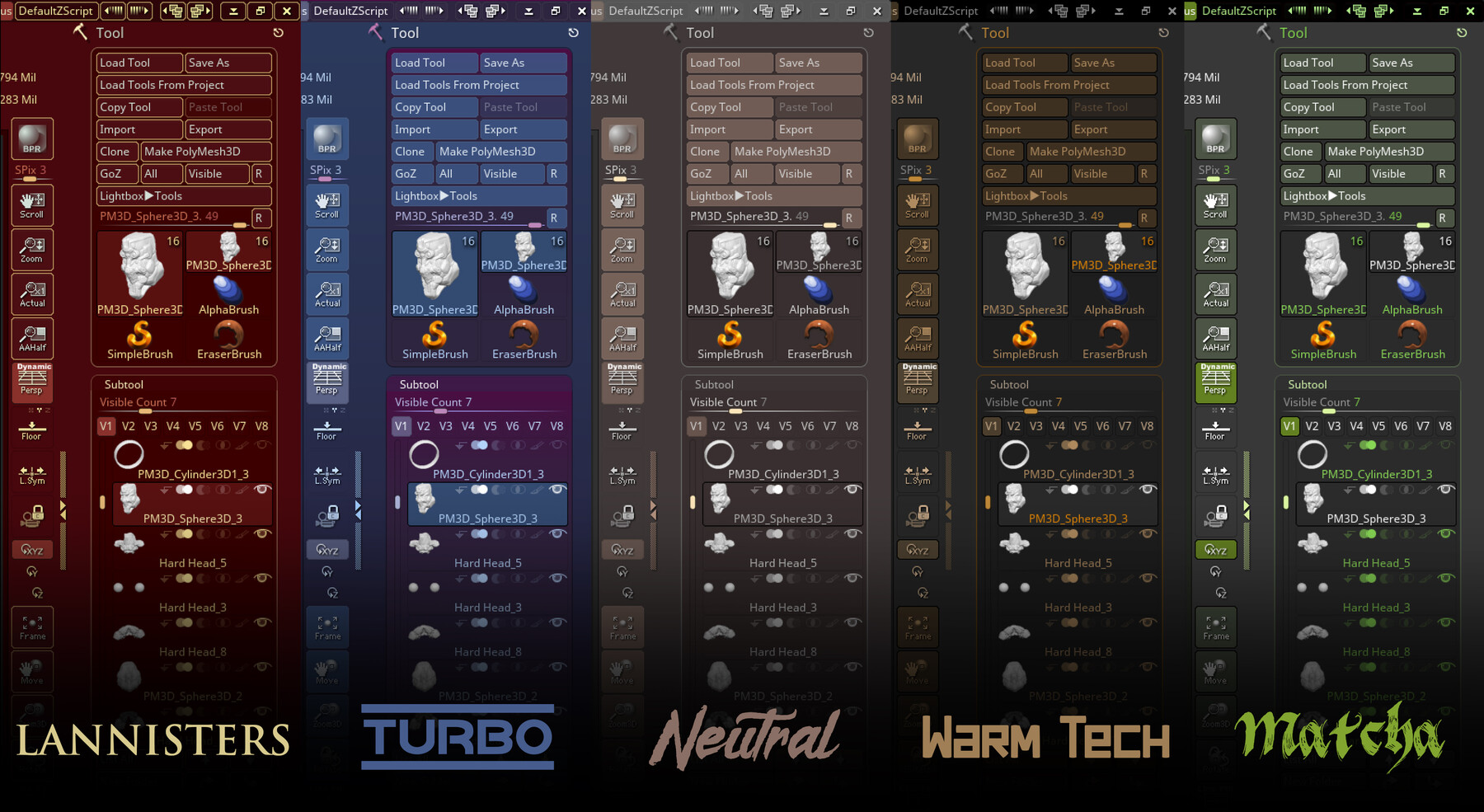The height and width of the screenshot is (812, 1484).
Task: Enable the XYZ symmetry toggle
Action: click(x=31, y=549)
